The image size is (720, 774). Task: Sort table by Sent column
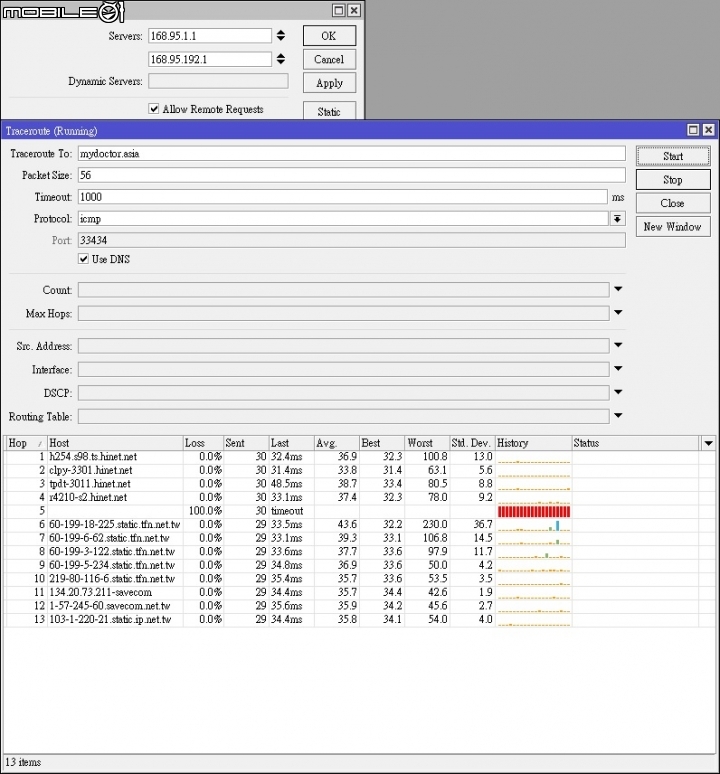coord(246,443)
